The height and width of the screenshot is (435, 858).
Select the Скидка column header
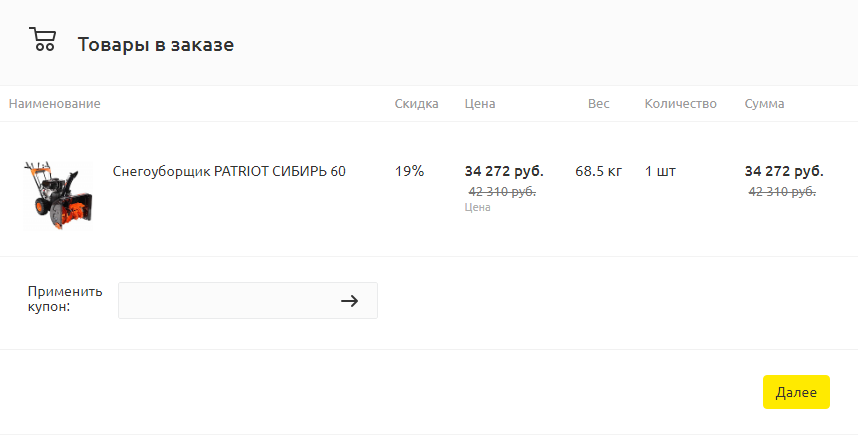(416, 103)
